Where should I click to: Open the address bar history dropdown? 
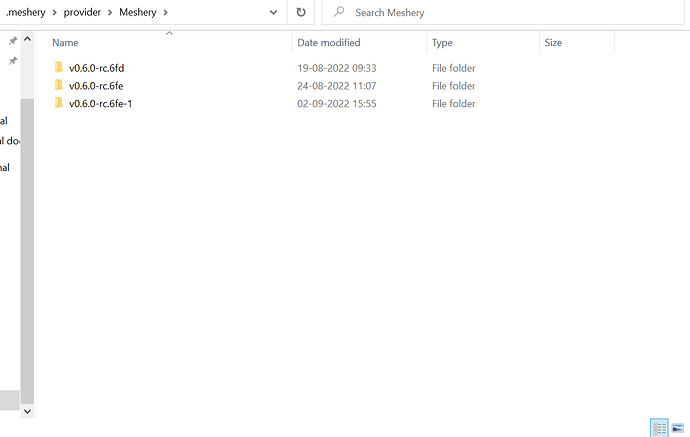pyautogui.click(x=273, y=12)
